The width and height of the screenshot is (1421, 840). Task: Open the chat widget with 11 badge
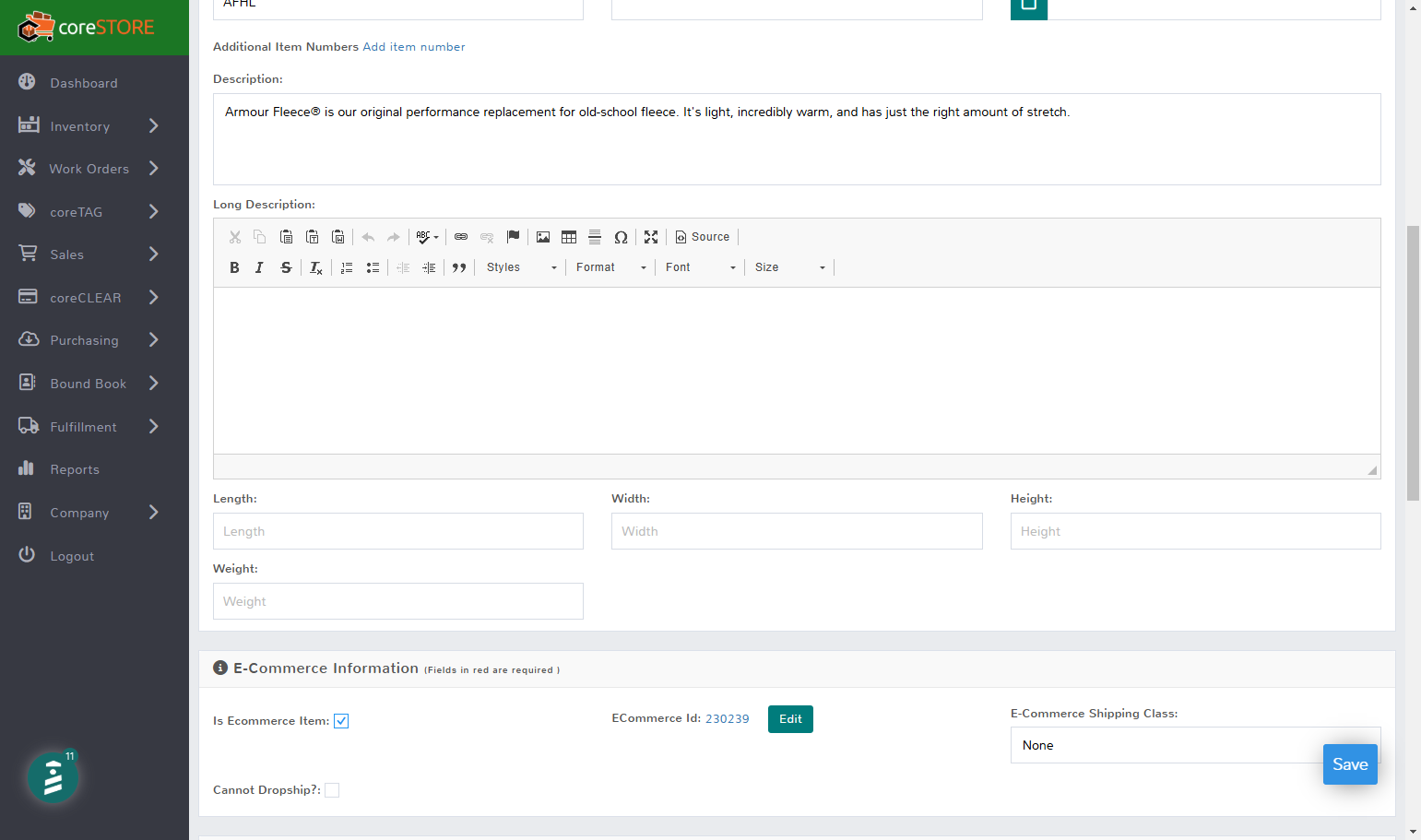coord(53,777)
